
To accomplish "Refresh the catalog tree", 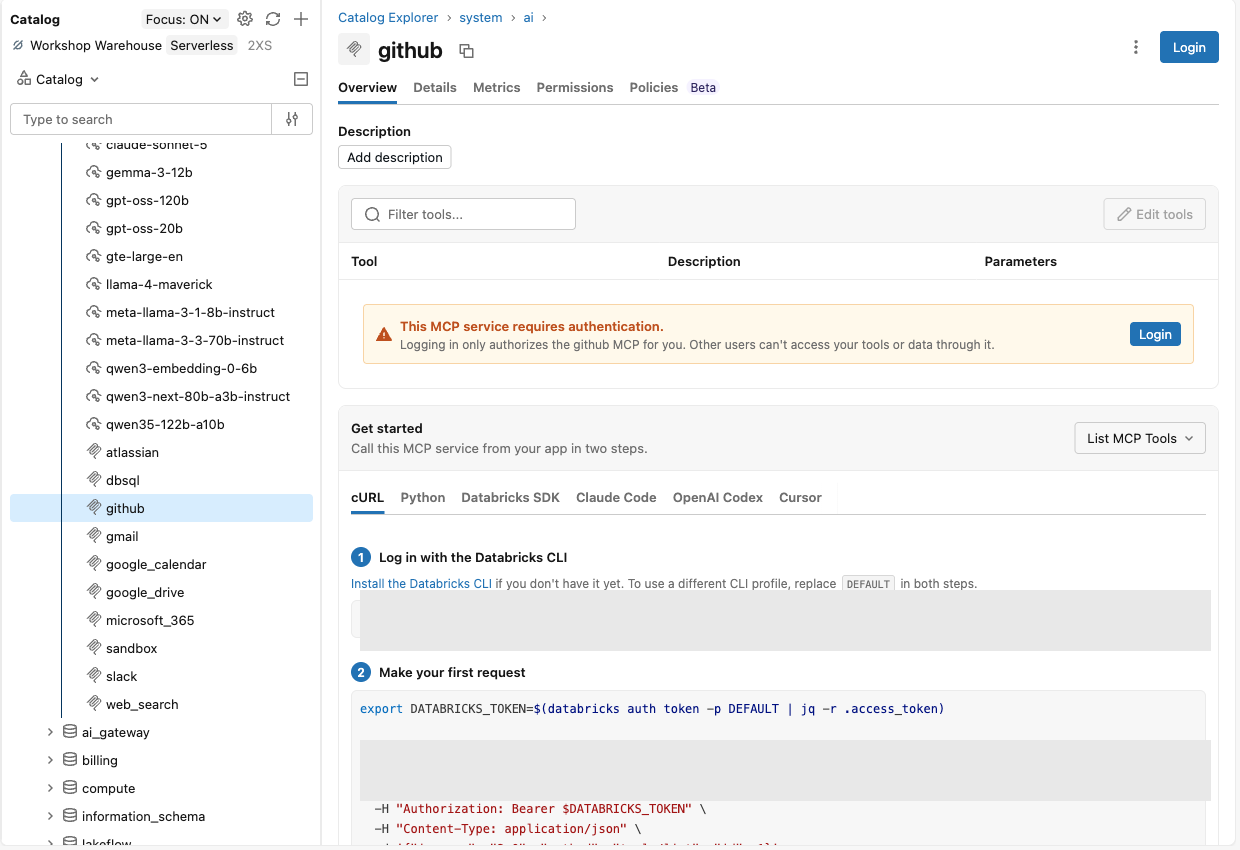I will click(x=273, y=19).
